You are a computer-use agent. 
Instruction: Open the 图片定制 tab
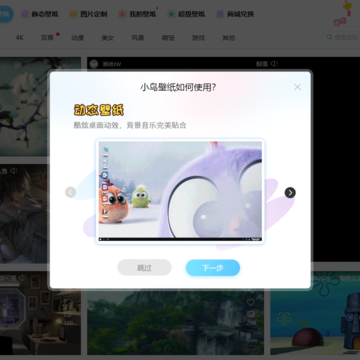pos(88,14)
